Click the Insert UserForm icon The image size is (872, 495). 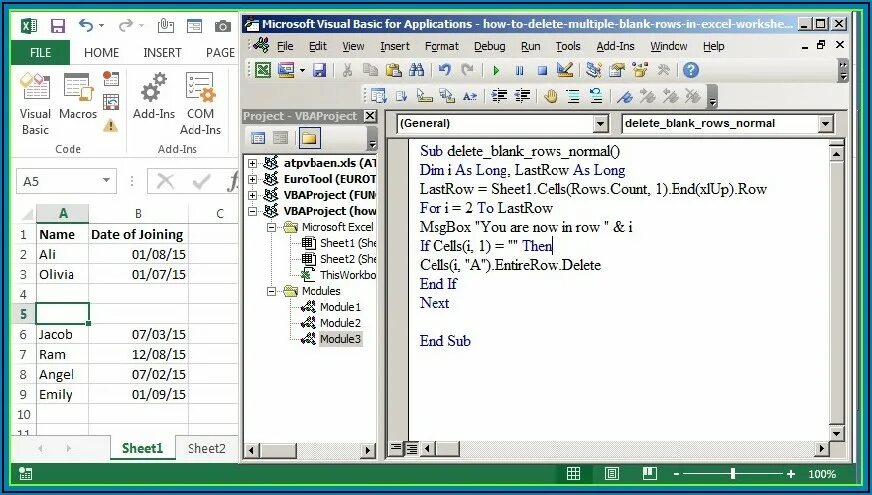coord(286,70)
